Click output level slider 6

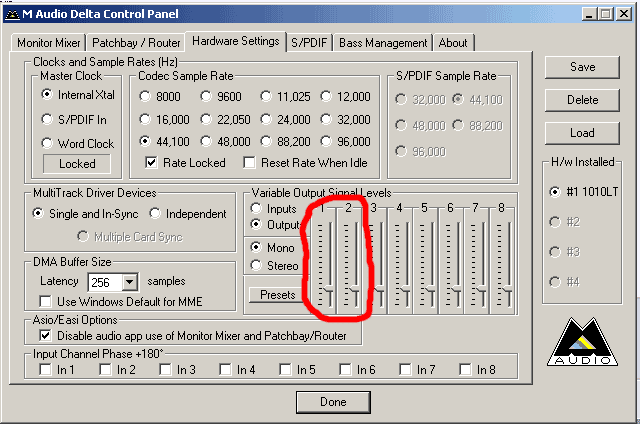coord(457,291)
